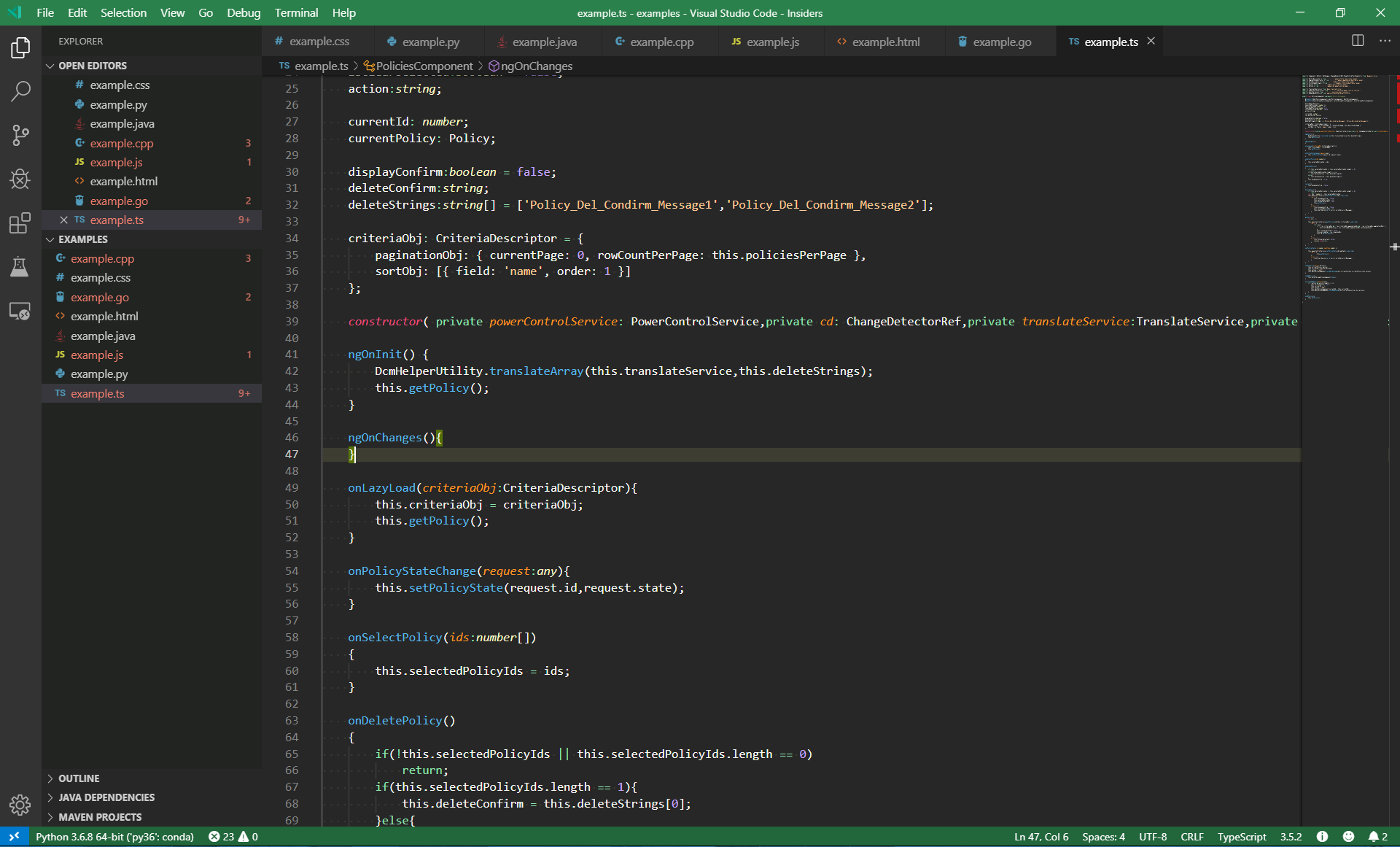Screen dimensions: 1400x847
Task: Open the Test beaker view
Action: click(20, 267)
